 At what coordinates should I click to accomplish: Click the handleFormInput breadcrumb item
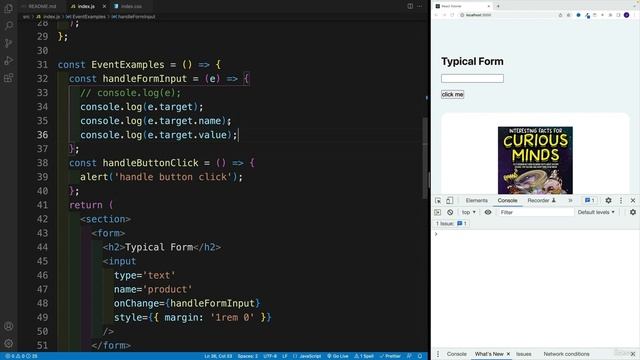pyautogui.click(x=133, y=17)
